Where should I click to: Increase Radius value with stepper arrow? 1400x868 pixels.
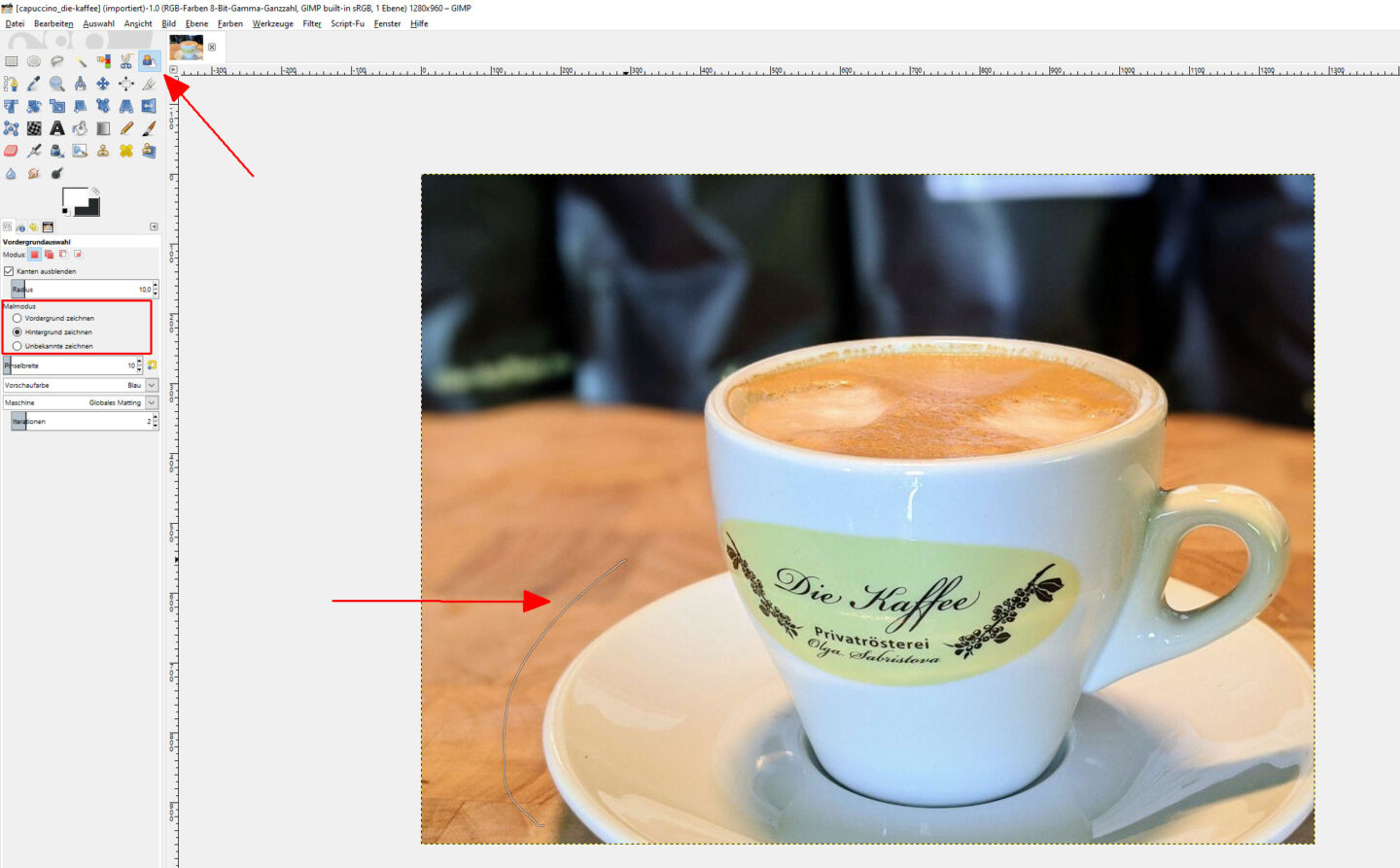156,285
